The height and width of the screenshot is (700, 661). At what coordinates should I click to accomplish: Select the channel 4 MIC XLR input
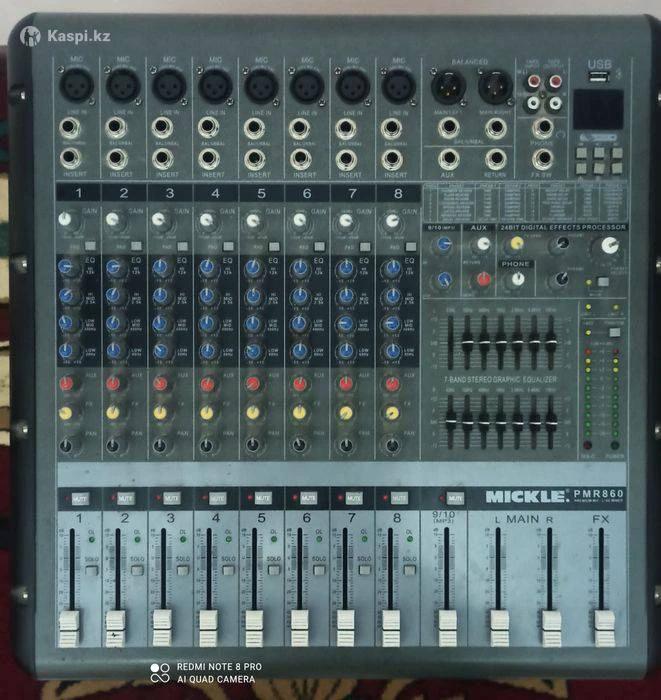(215, 86)
